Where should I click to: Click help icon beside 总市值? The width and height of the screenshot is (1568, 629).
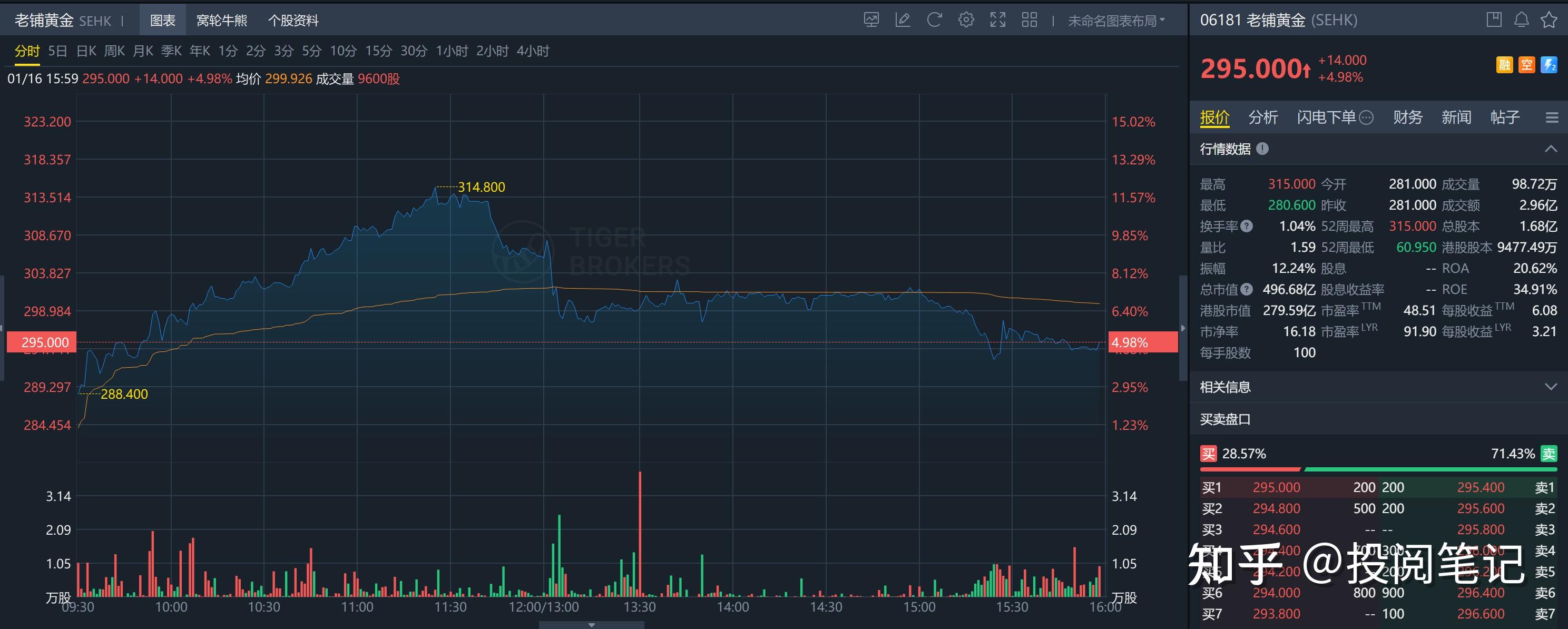click(x=1247, y=290)
